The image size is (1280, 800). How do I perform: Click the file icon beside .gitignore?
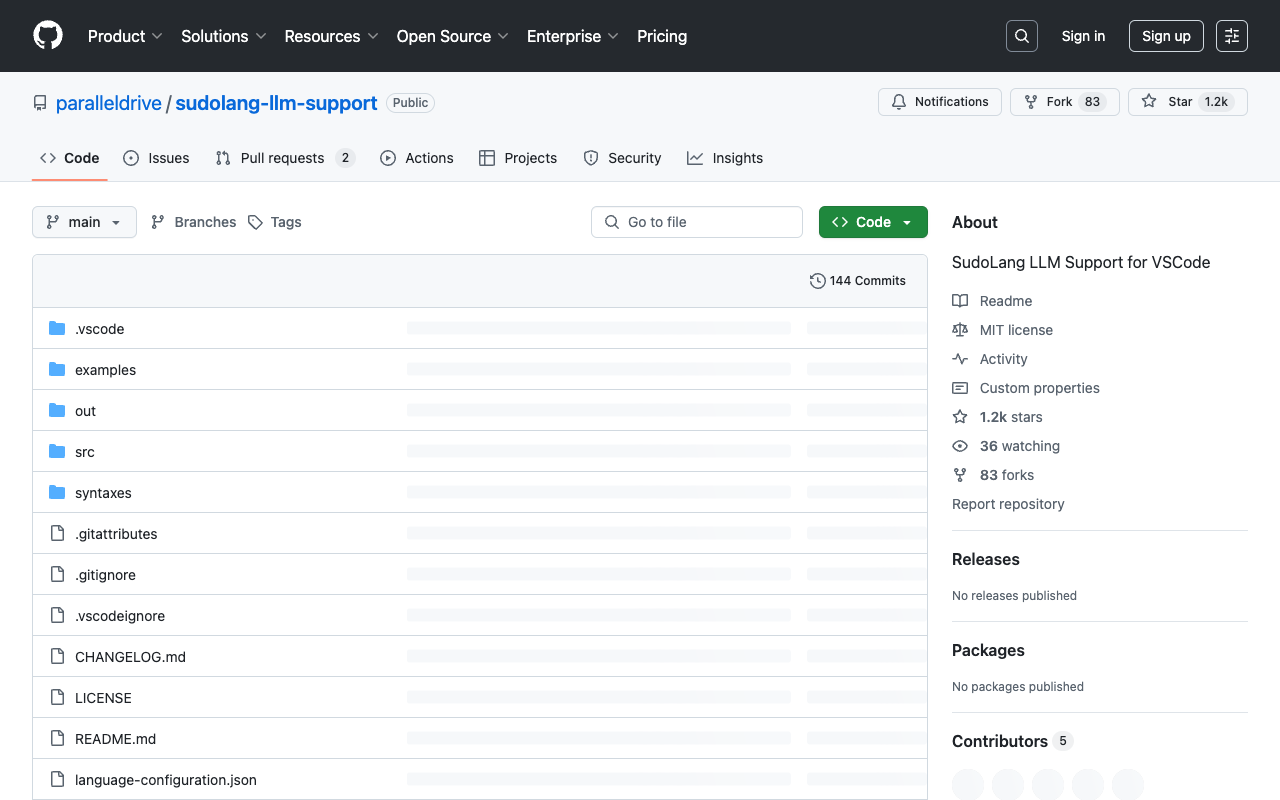pos(57,574)
